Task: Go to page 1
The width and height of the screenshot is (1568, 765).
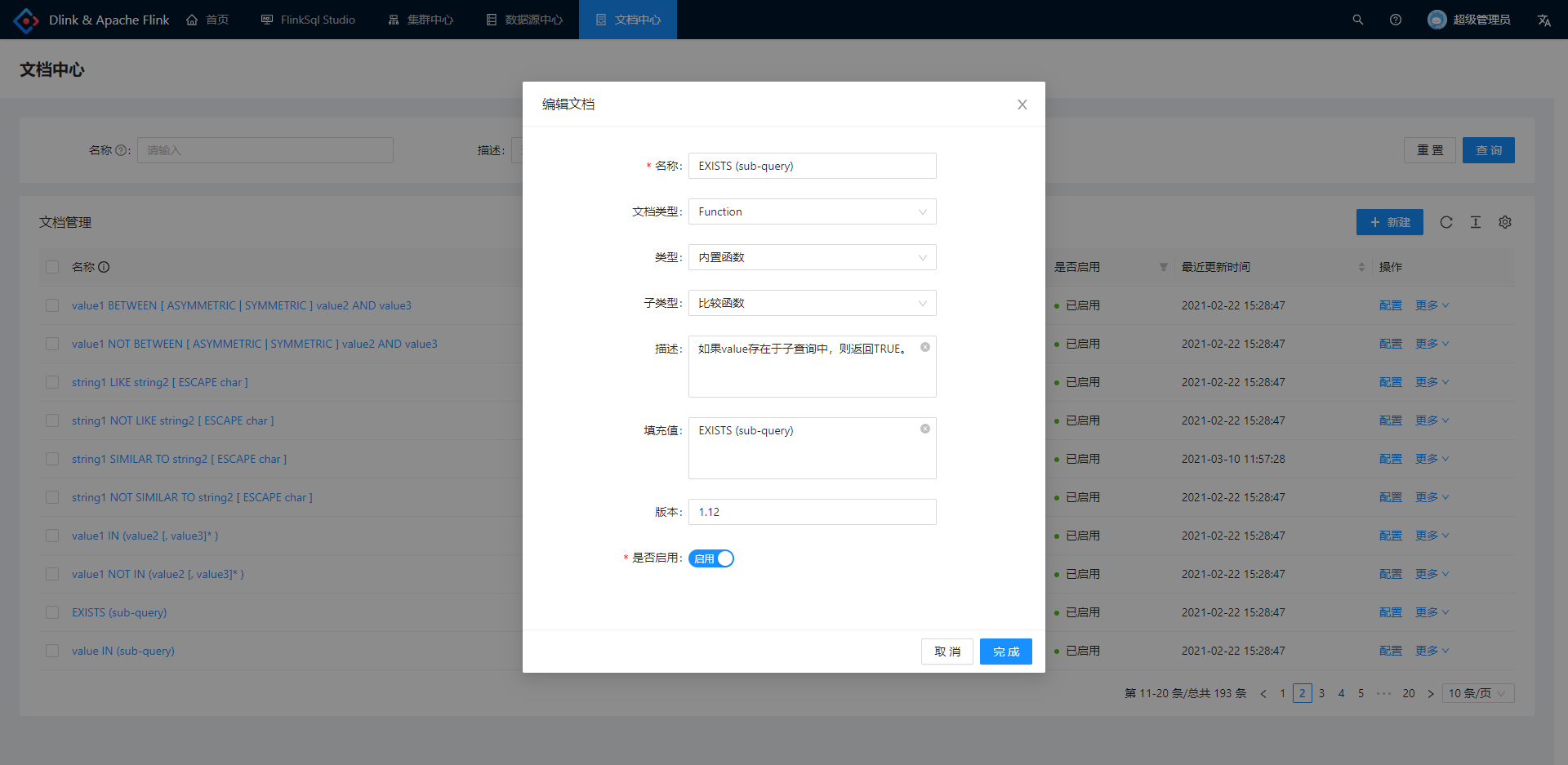Action: [1282, 693]
